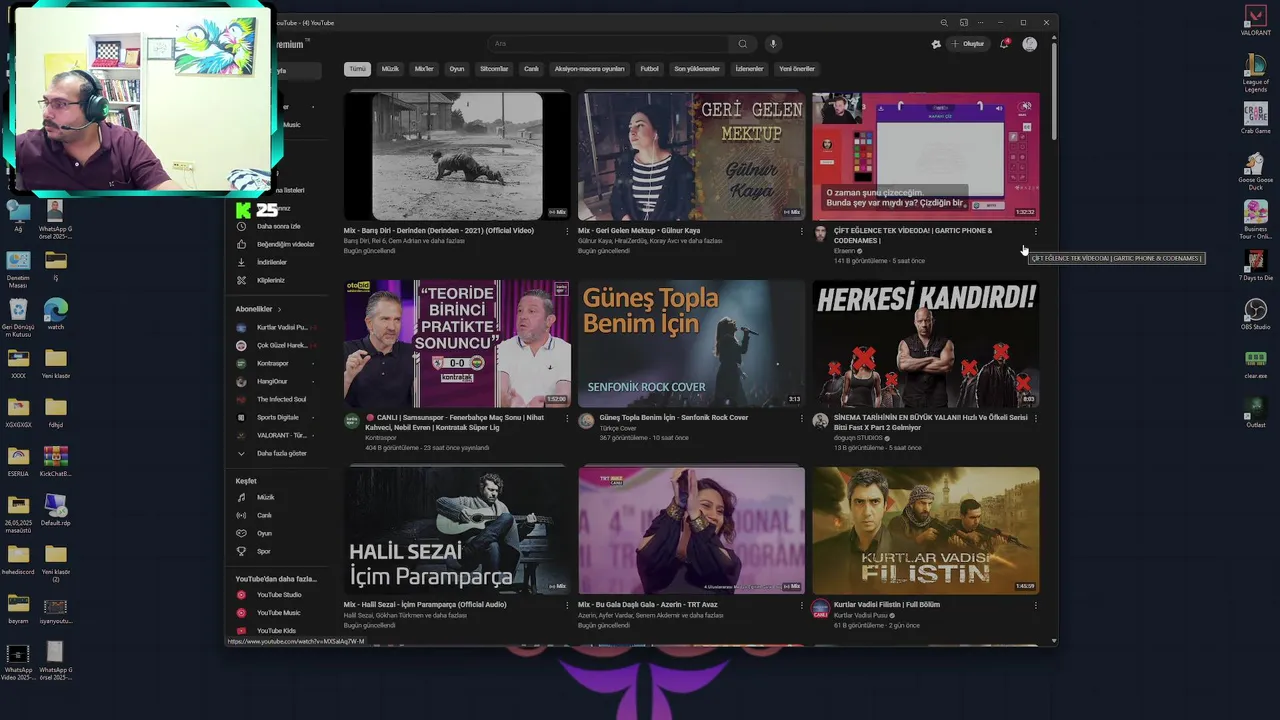The width and height of the screenshot is (1280, 720).
Task: Select the Son yüklenenler chip
Action: coord(697,69)
